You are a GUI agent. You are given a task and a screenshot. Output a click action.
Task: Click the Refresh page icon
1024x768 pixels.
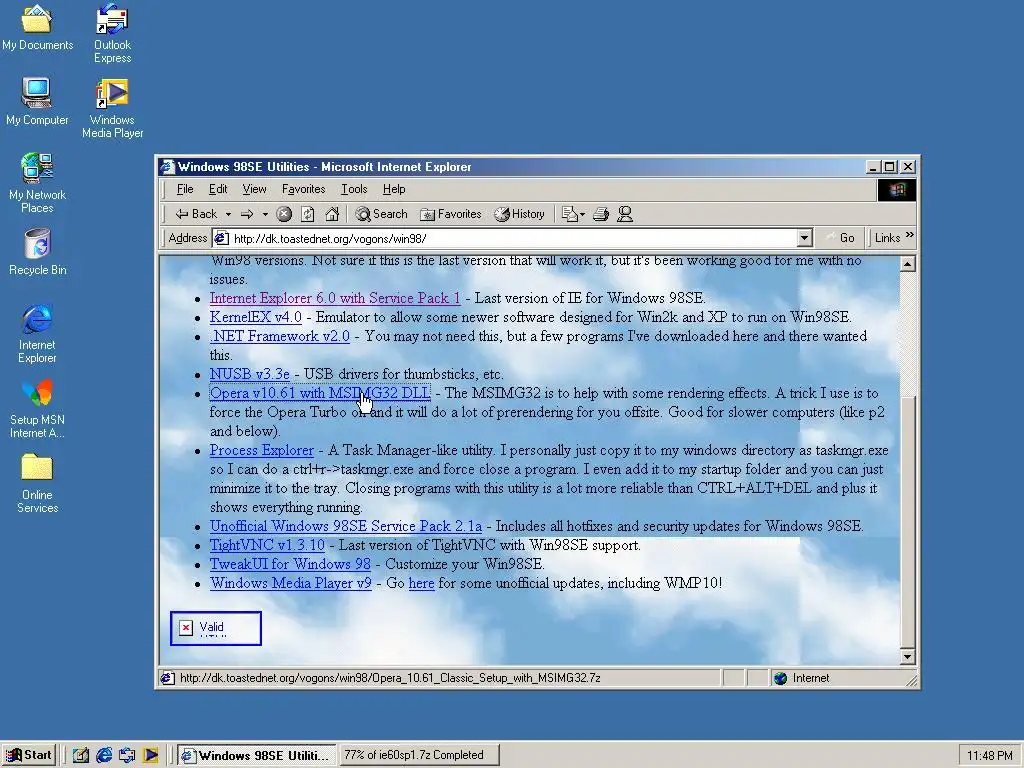pyautogui.click(x=308, y=214)
